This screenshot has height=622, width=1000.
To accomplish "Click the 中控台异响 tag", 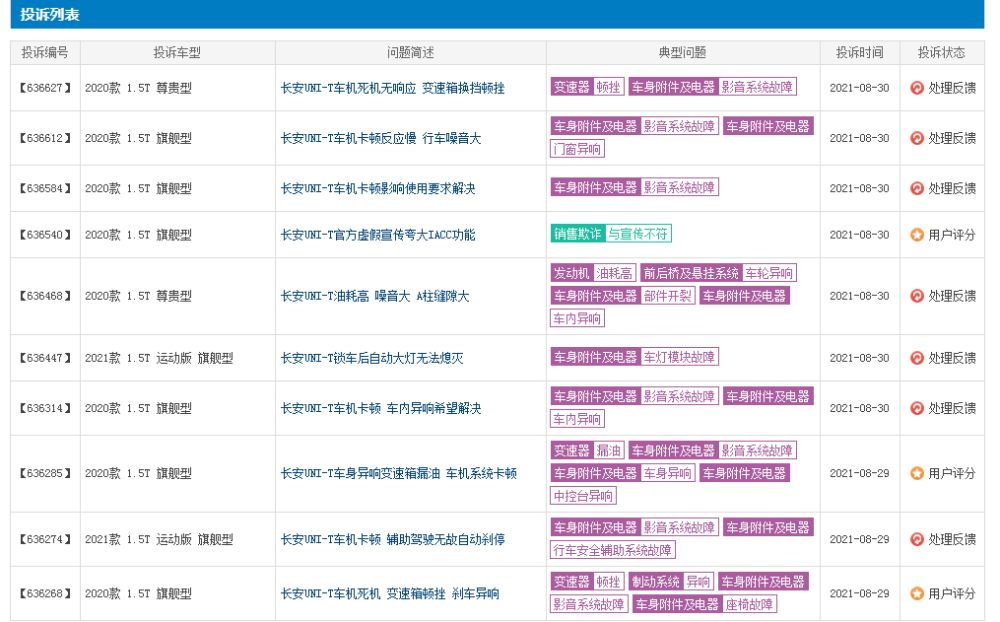I will pyautogui.click(x=583, y=496).
